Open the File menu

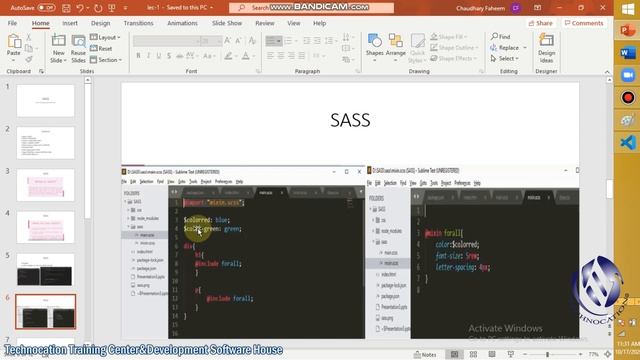(12, 23)
